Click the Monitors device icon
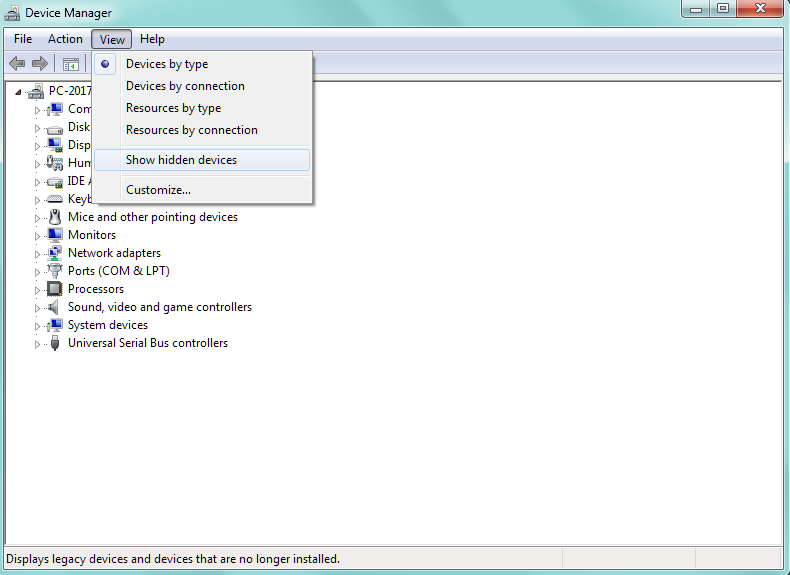Screen dimensions: 790x575 tap(55, 235)
